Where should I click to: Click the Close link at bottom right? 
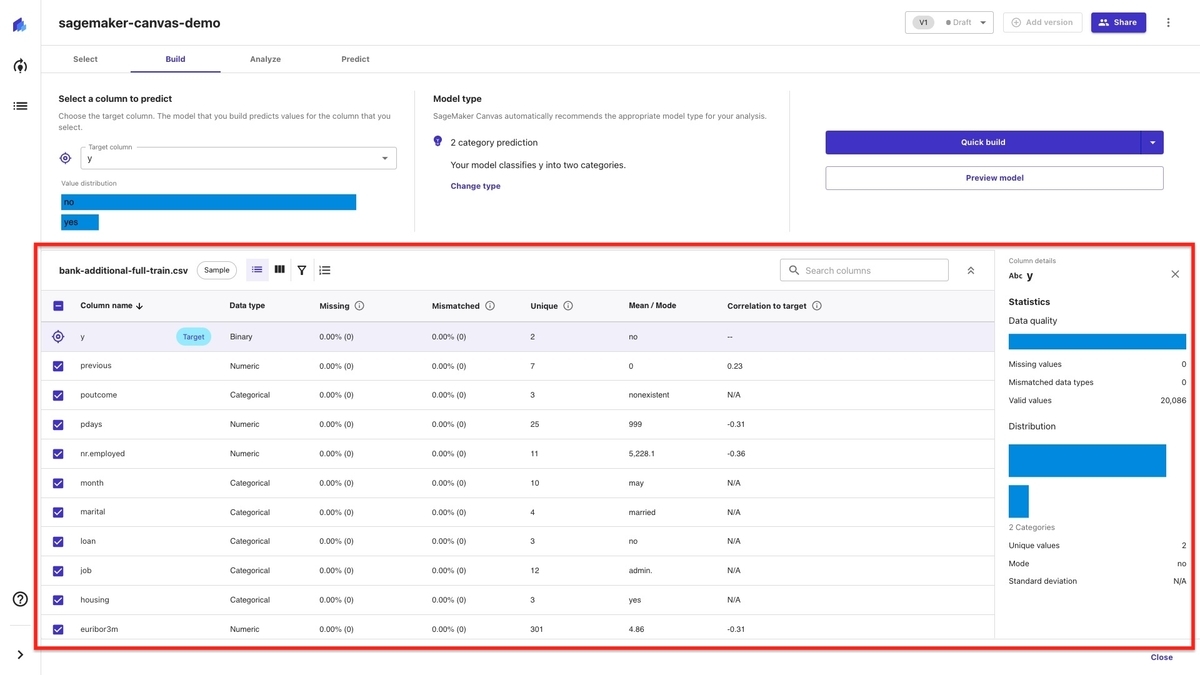click(1161, 657)
